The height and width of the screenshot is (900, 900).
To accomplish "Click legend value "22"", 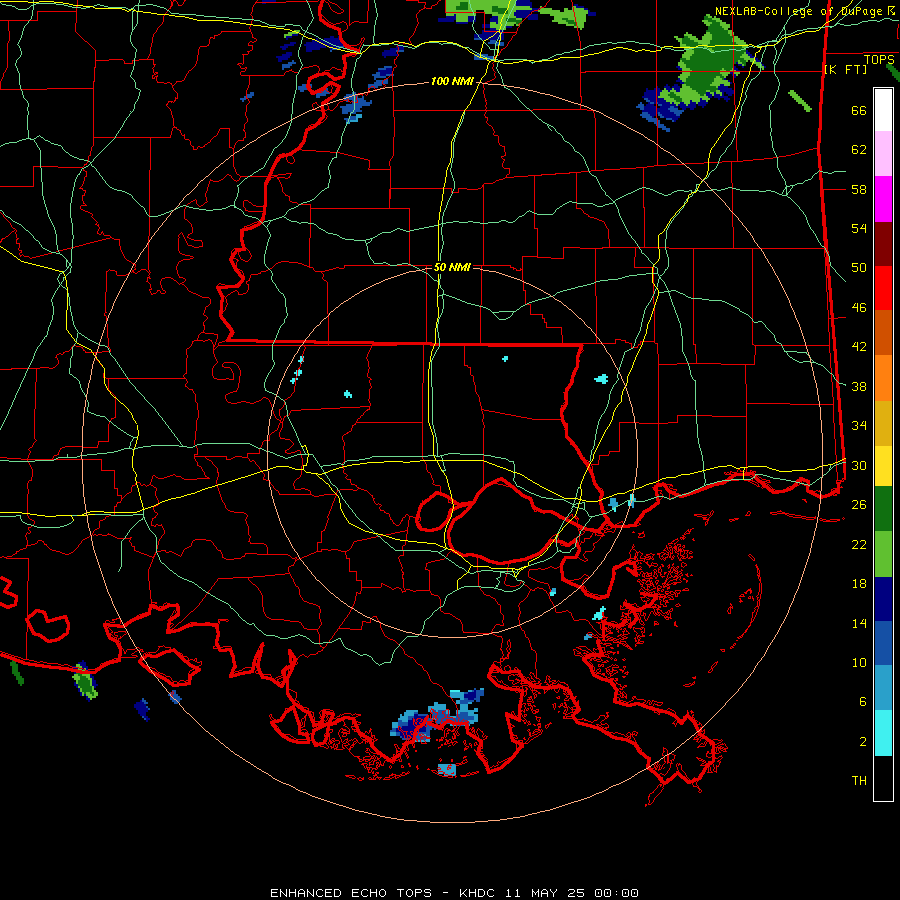I will (x=859, y=544).
